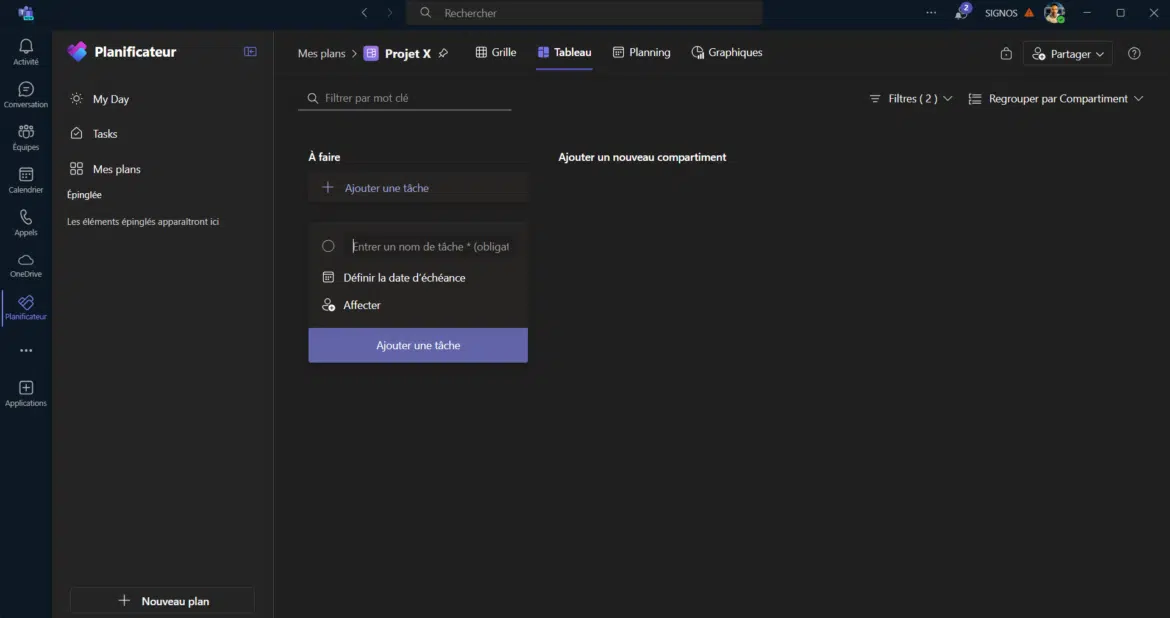This screenshot has width=1170, height=618.
Task: Go to Équipes in the sidebar
Action: tap(26, 137)
